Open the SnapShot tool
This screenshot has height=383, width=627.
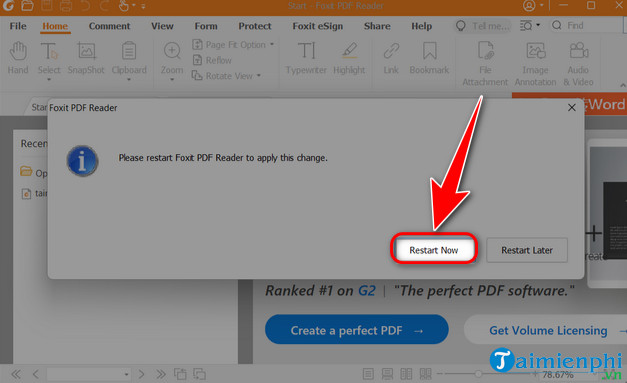coord(86,58)
